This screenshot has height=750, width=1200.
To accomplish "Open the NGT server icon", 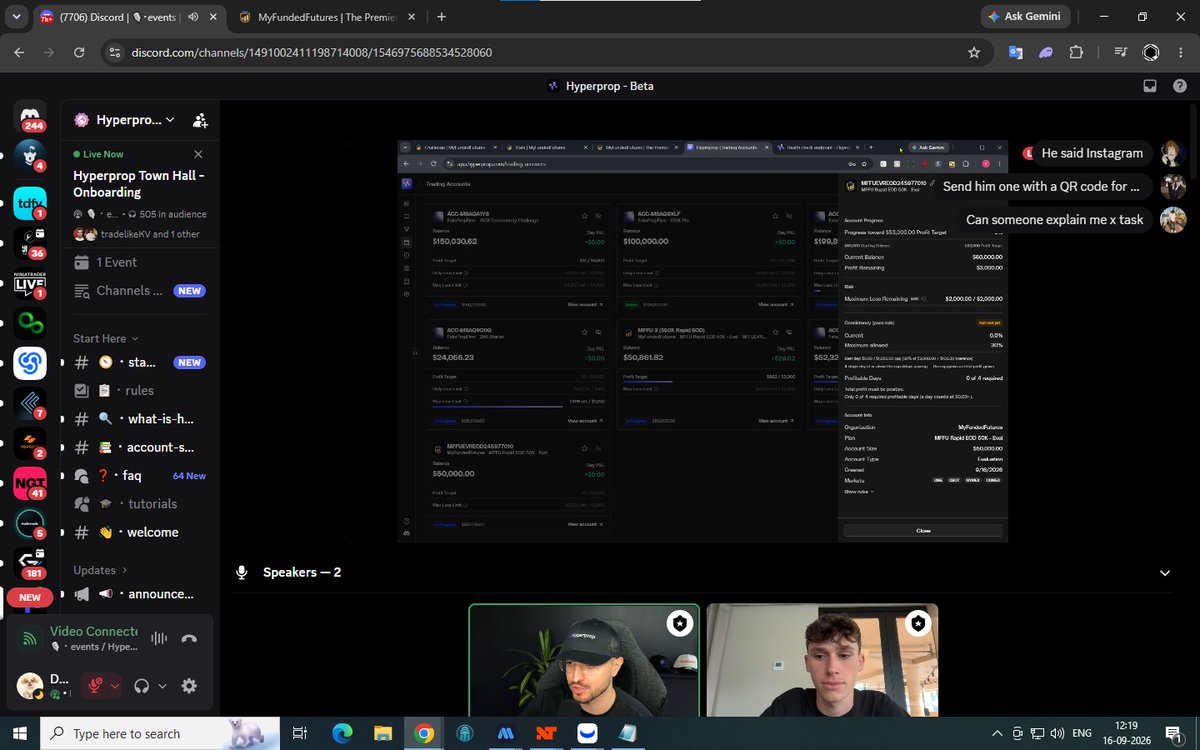I will click(30, 484).
